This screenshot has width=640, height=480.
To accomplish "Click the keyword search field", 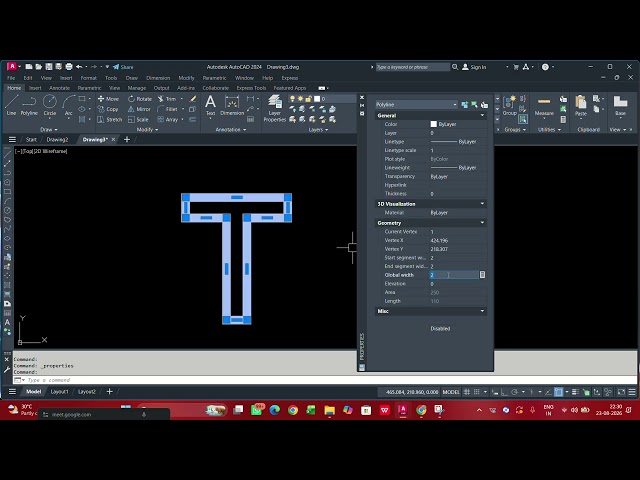I will click(413, 67).
